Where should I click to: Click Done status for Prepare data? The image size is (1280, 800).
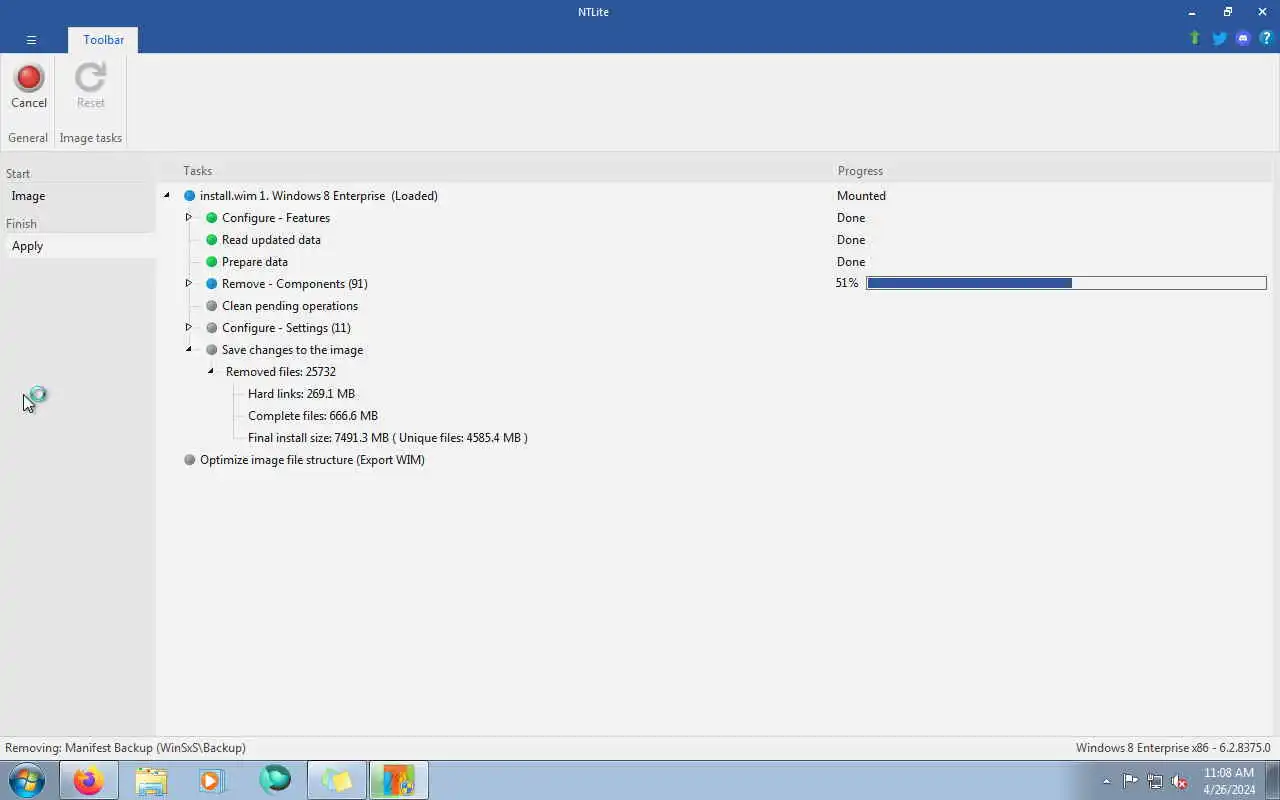click(851, 262)
